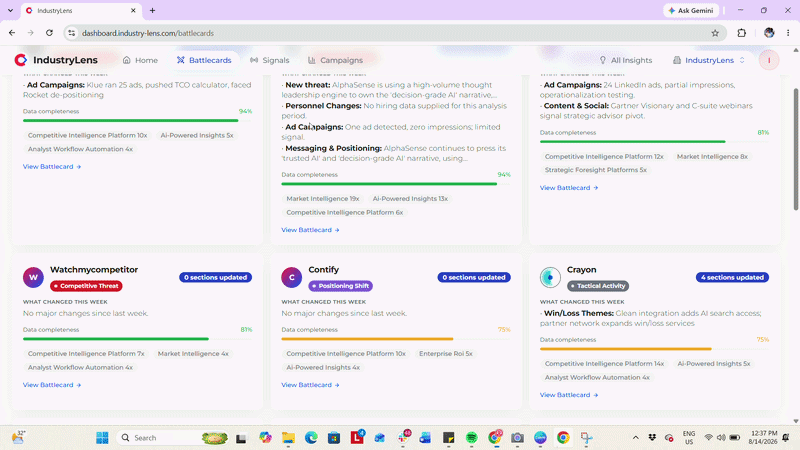Image resolution: width=800 pixels, height=450 pixels.
Task: Select tag Market Intelligence 8x
Action: (712, 157)
